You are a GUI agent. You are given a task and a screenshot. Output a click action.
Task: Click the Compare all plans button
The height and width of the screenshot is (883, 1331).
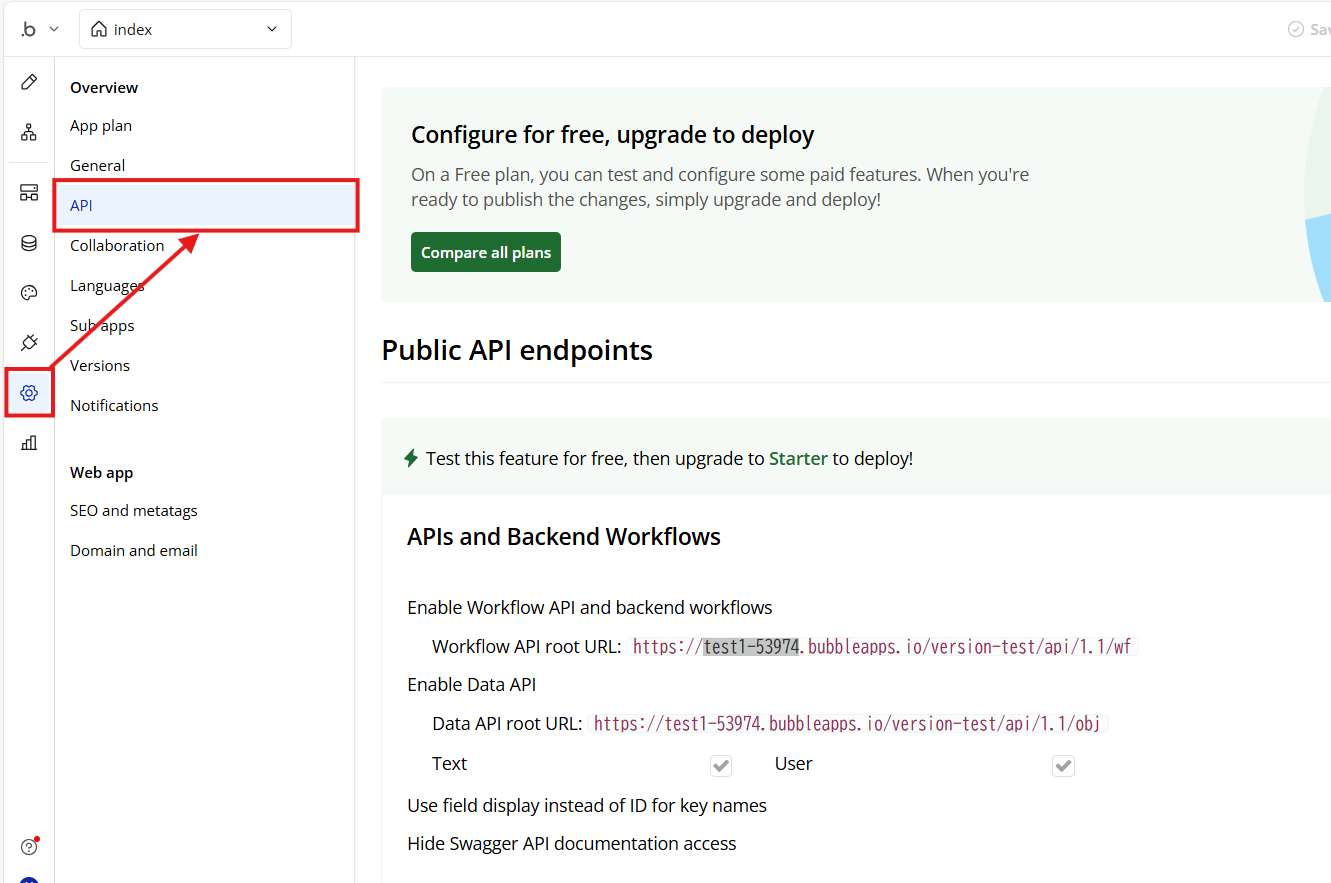pos(486,252)
